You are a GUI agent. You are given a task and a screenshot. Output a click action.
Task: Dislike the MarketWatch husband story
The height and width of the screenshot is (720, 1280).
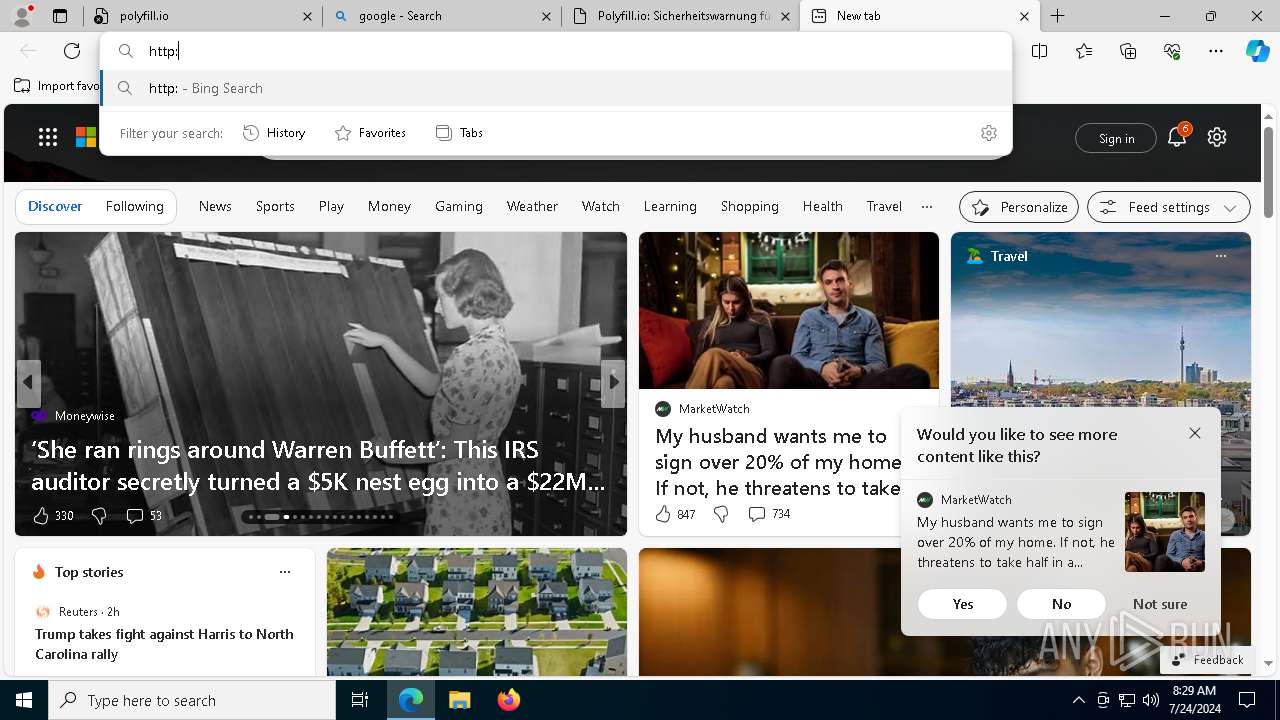coord(721,514)
